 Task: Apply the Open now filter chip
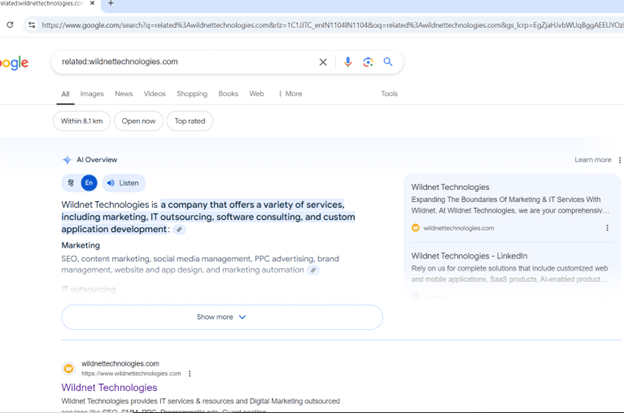138,121
